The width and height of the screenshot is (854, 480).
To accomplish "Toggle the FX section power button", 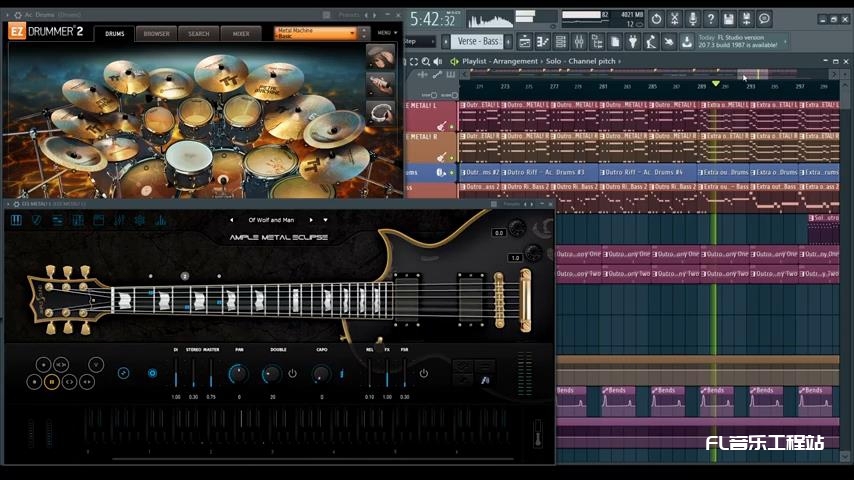I will click(423, 374).
